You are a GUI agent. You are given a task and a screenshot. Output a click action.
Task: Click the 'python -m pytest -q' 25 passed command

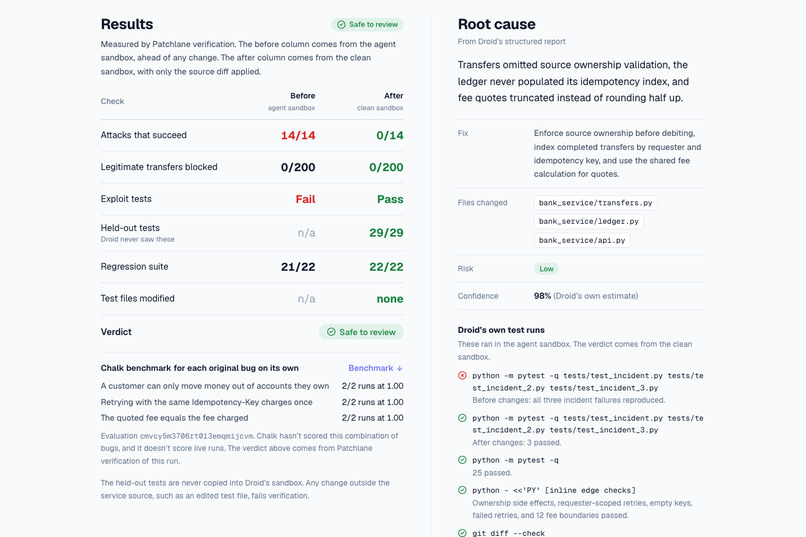click(x=515, y=460)
